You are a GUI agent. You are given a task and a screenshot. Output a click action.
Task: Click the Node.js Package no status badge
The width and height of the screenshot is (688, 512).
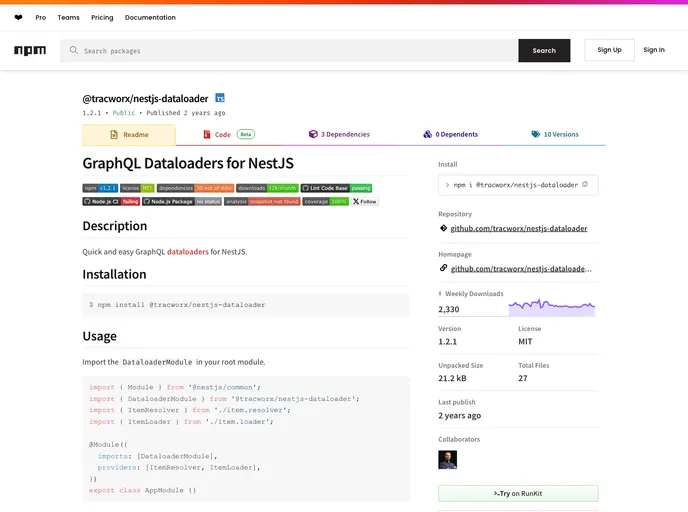(x=182, y=201)
